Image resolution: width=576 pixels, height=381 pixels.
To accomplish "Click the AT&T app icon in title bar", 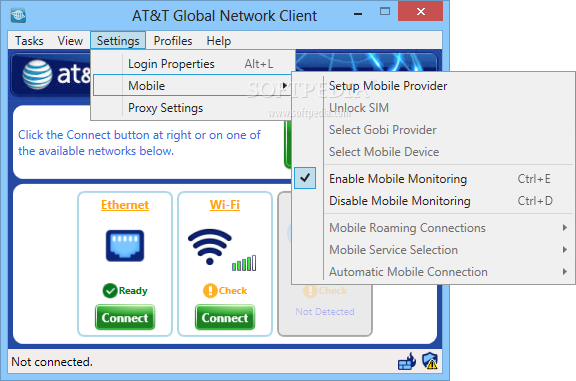I will (18, 15).
